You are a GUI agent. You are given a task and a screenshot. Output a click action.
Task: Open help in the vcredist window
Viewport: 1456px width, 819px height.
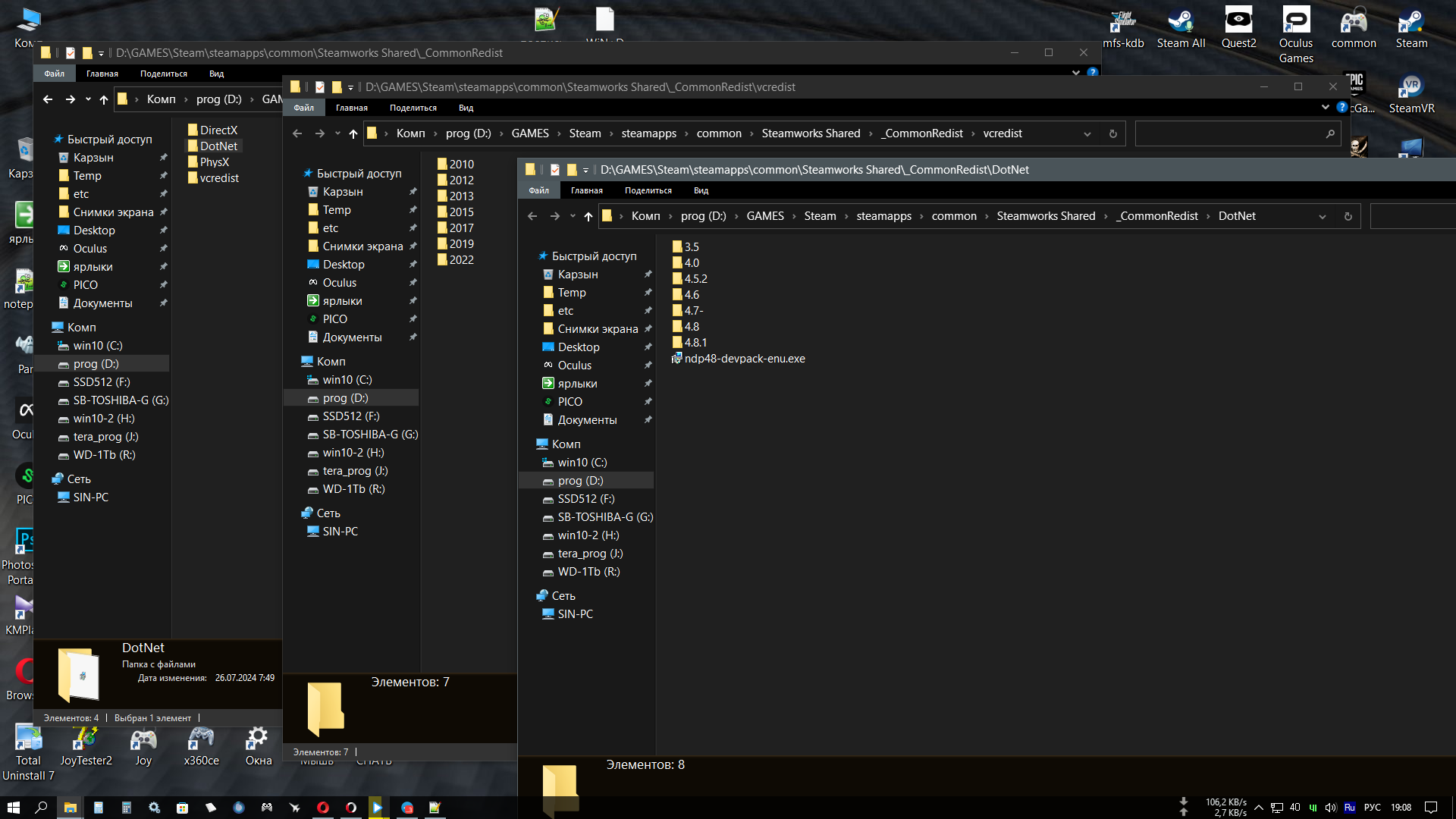pos(1341,108)
